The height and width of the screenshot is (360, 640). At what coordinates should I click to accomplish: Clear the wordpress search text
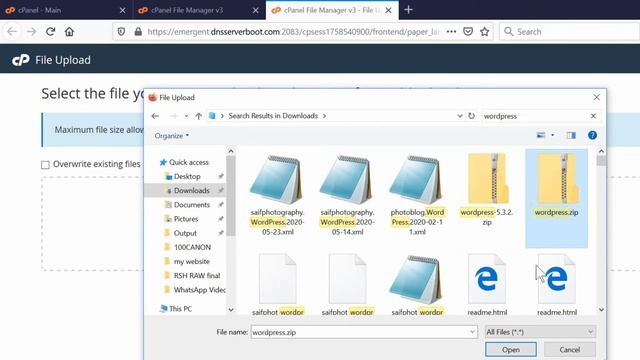pos(593,116)
